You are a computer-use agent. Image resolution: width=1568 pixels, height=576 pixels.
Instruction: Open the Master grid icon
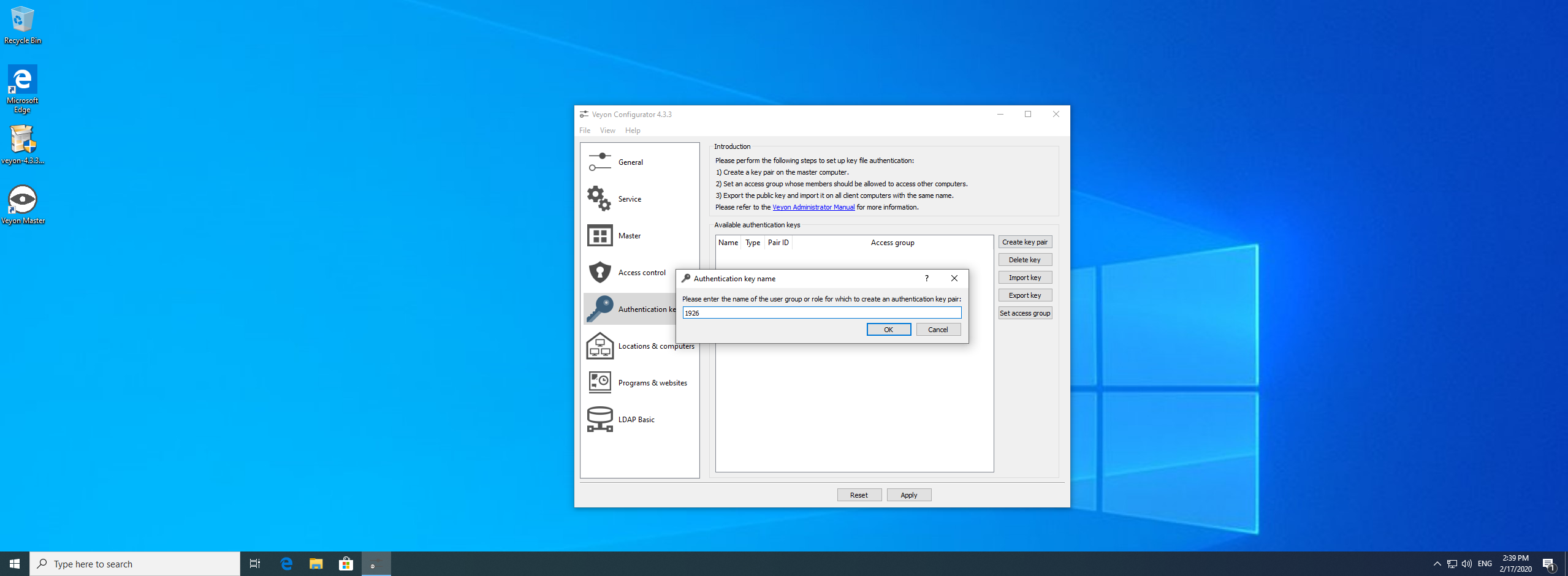click(599, 236)
